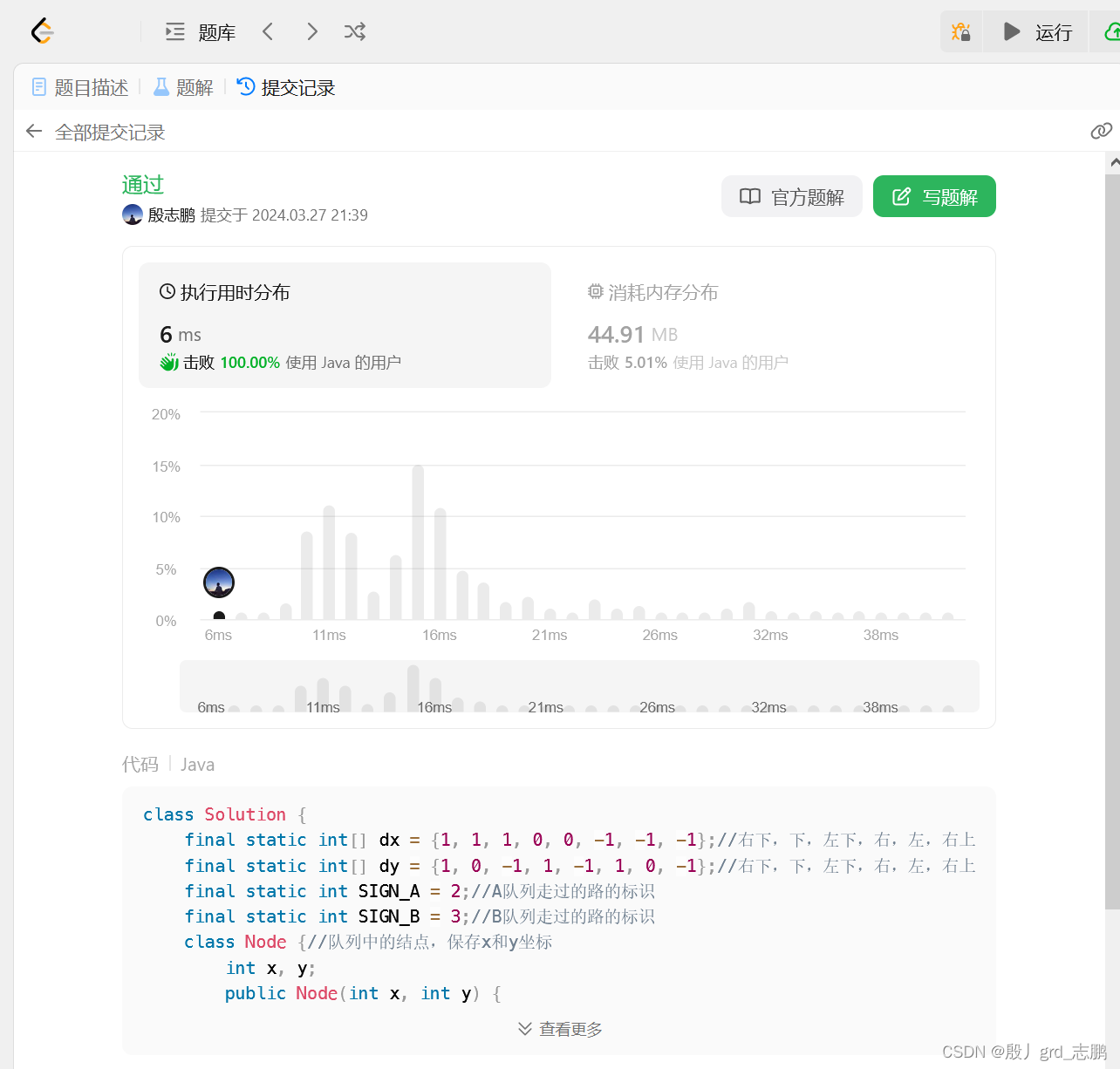Click the 'final static int SIGN_A' line
Image resolution: width=1120 pixels, height=1069 pixels.
coord(420,890)
